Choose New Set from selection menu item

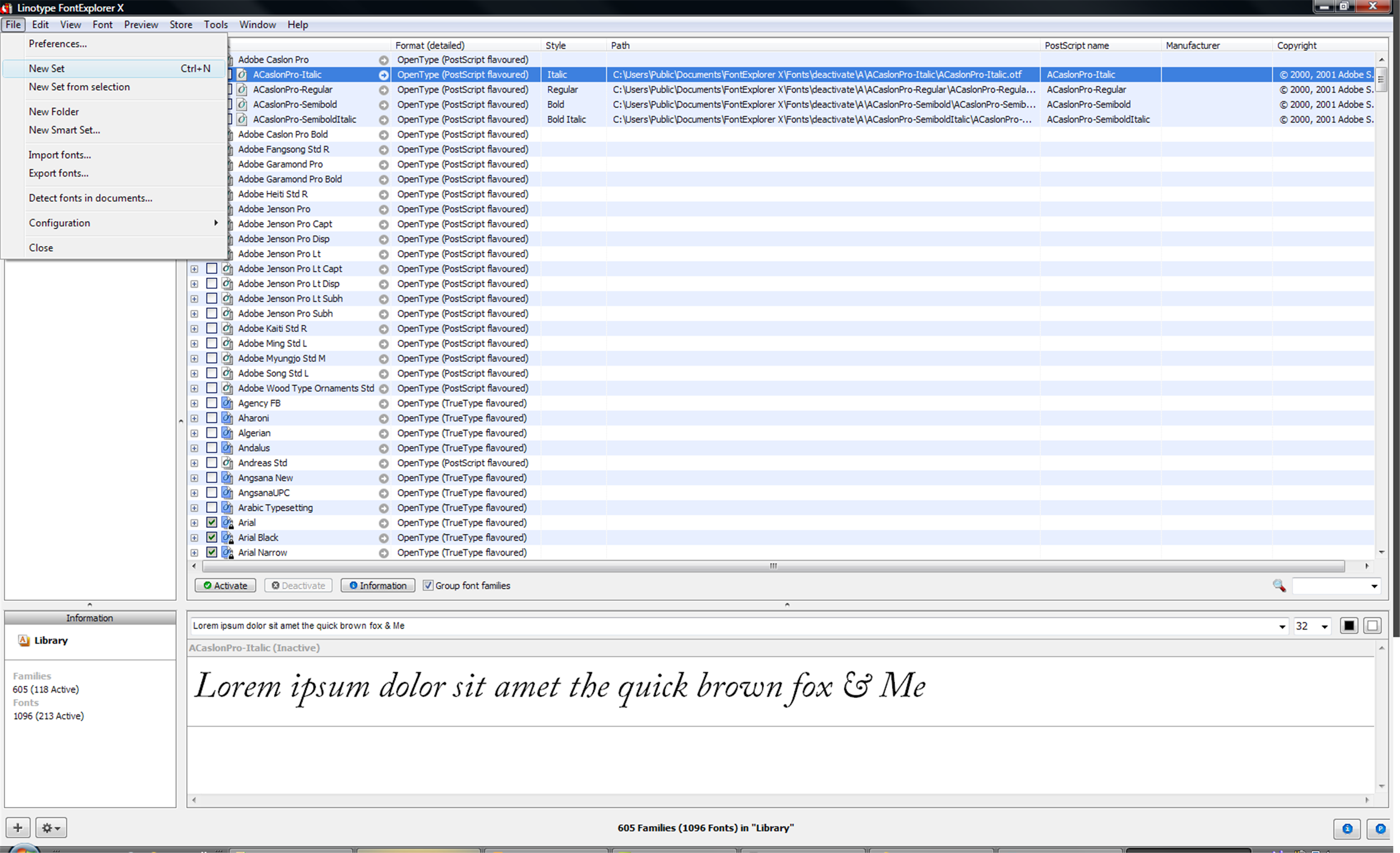(x=79, y=87)
